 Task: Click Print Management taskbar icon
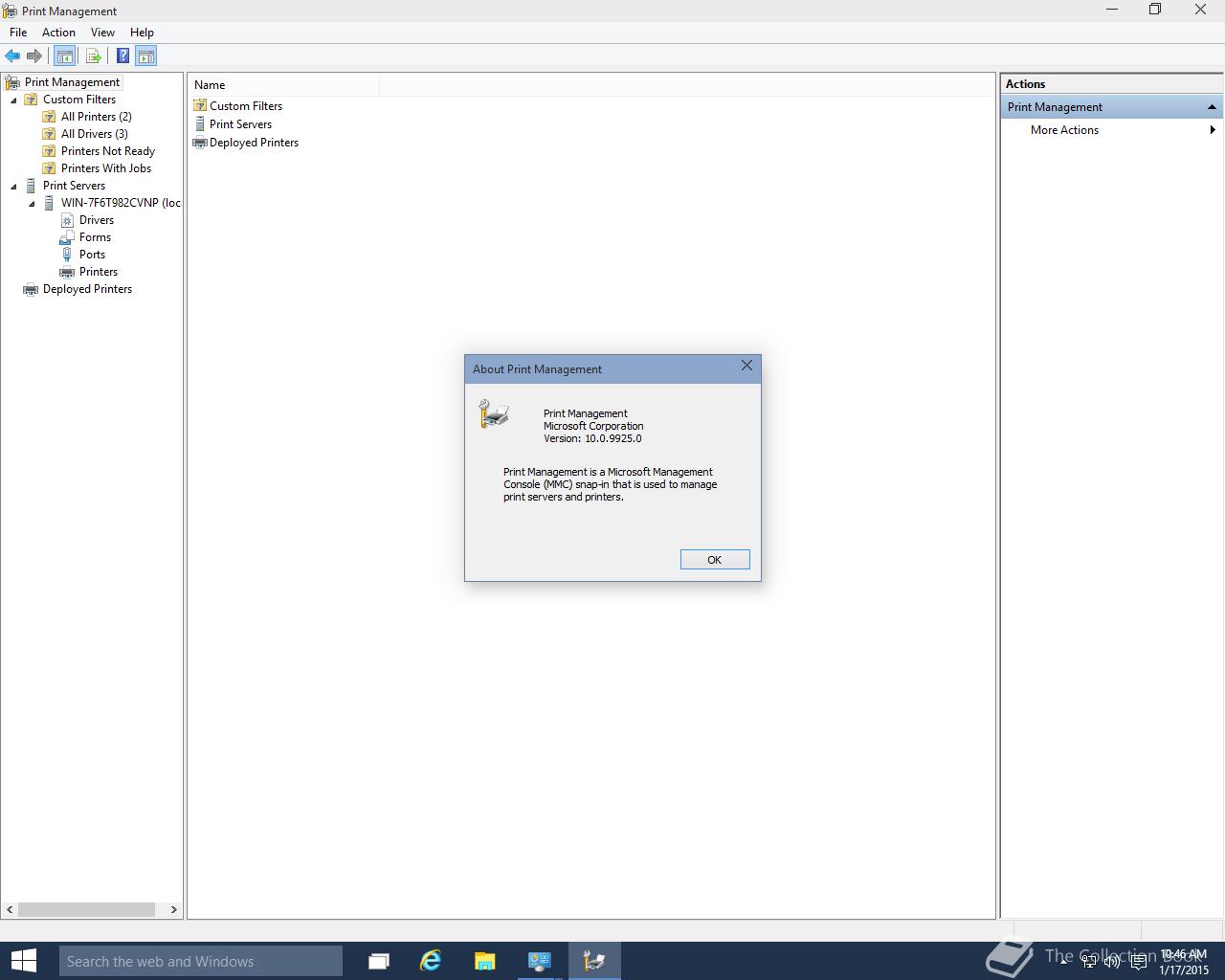coord(594,961)
